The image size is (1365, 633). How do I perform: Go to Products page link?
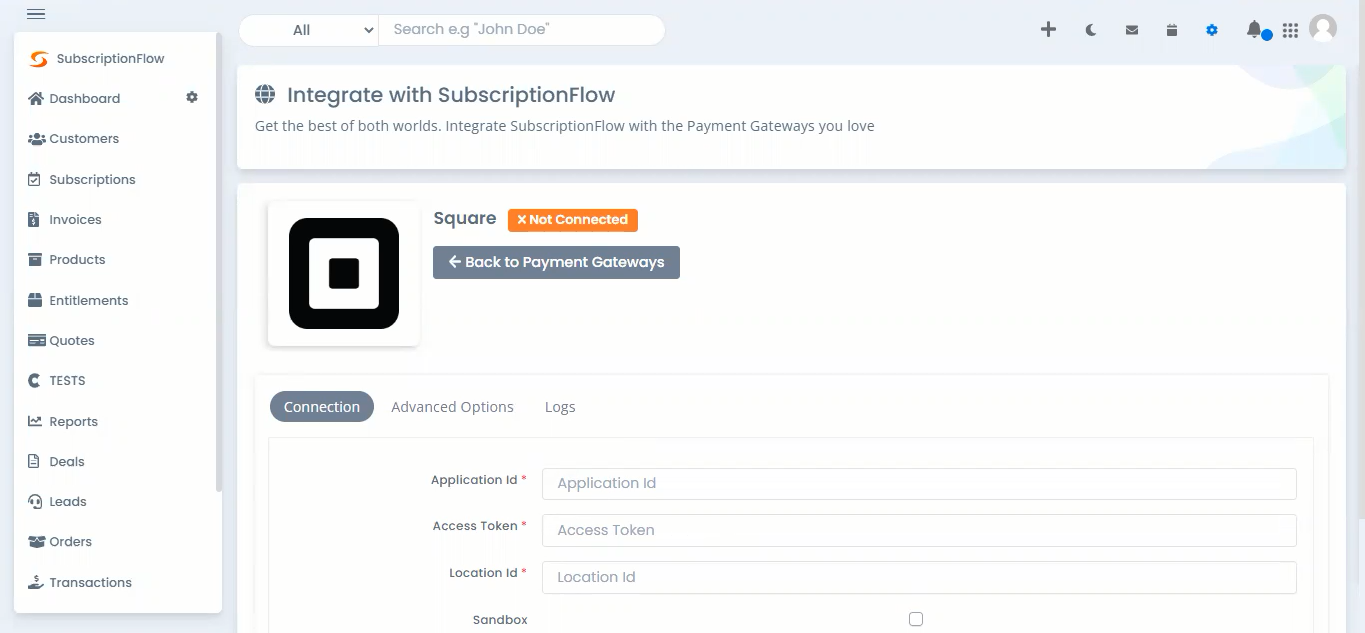[x=77, y=260]
